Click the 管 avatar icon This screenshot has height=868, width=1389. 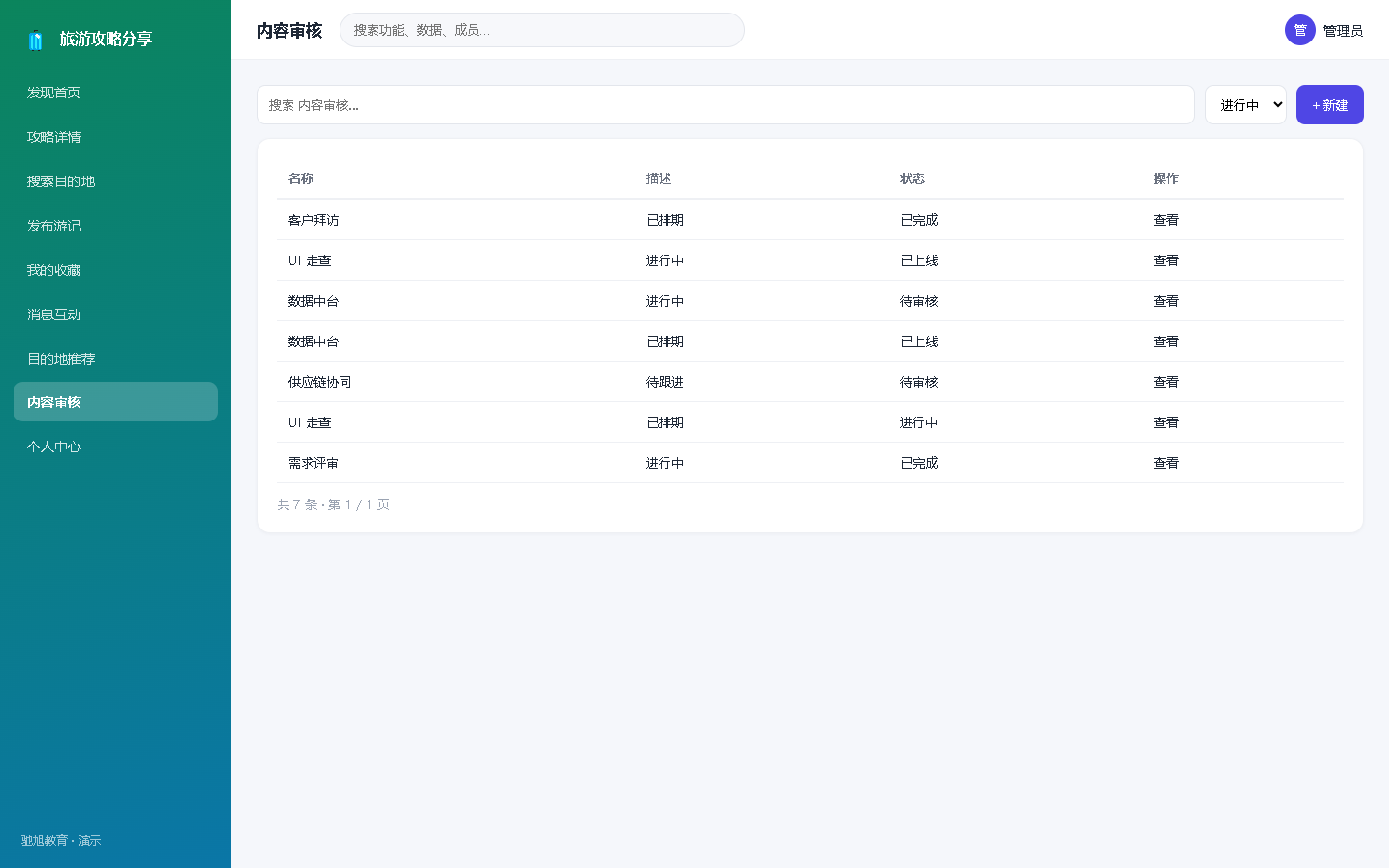click(x=1300, y=30)
